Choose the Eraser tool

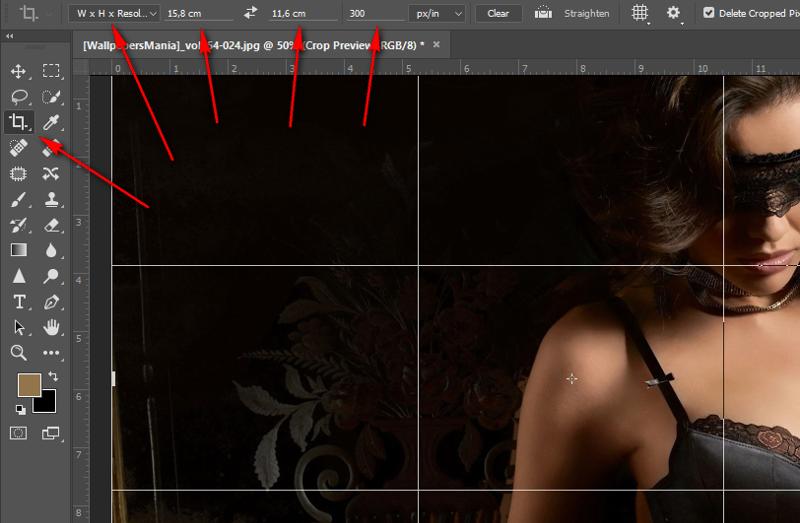coord(51,225)
